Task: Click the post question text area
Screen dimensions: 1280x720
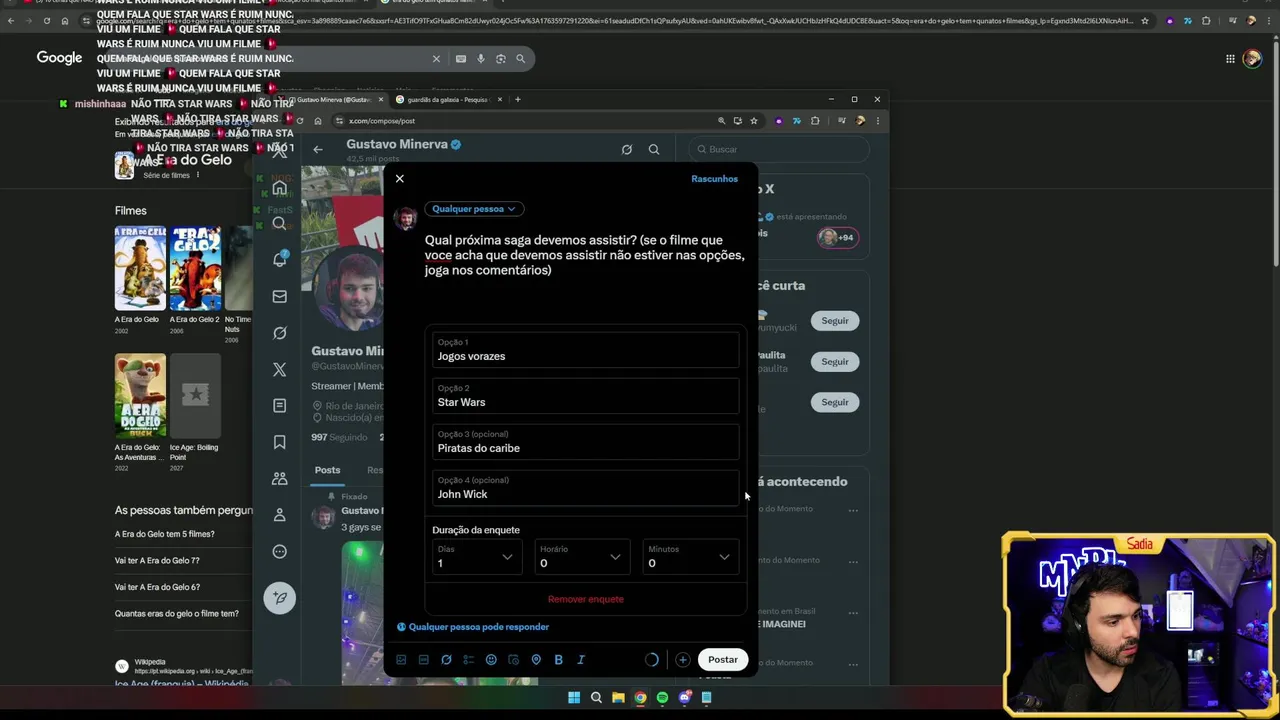Action: pos(585,255)
